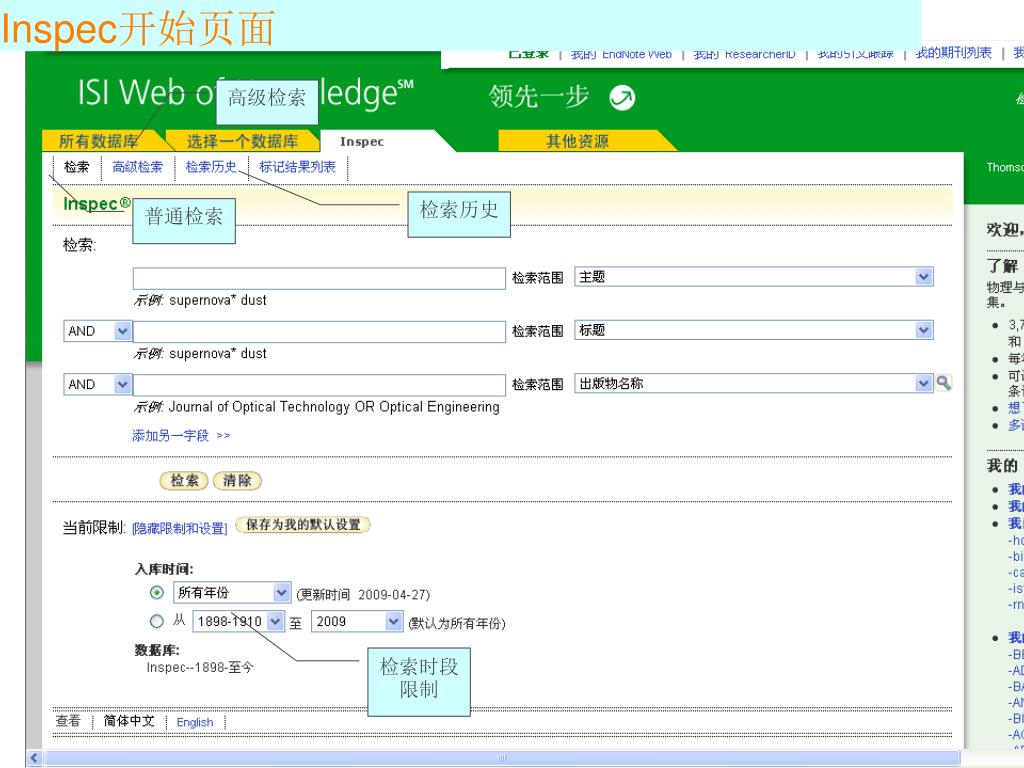The image size is (1024, 768).
Task: Click the 检索 search button
Action: (x=184, y=481)
